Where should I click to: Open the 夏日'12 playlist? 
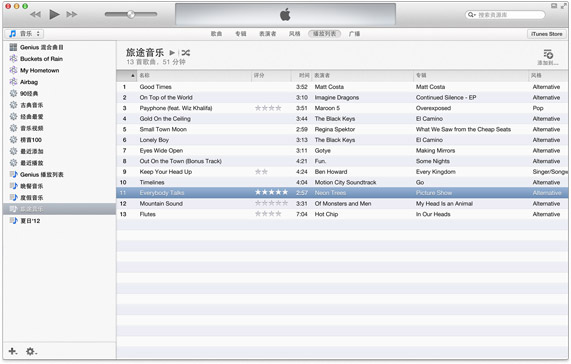59,221
